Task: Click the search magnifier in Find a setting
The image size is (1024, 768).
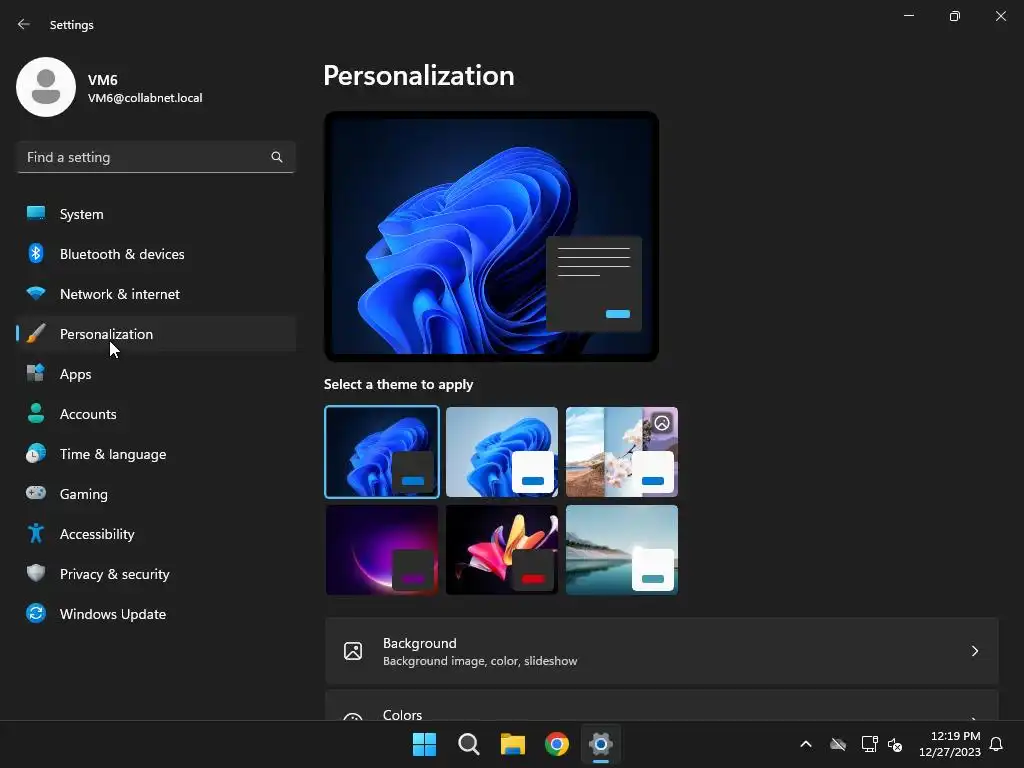Action: 277,157
